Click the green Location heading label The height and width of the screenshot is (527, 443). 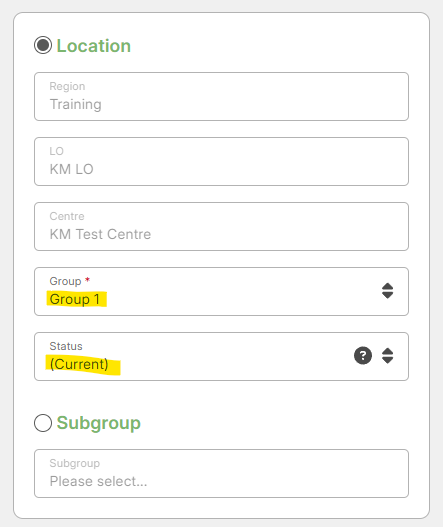[x=93, y=46]
